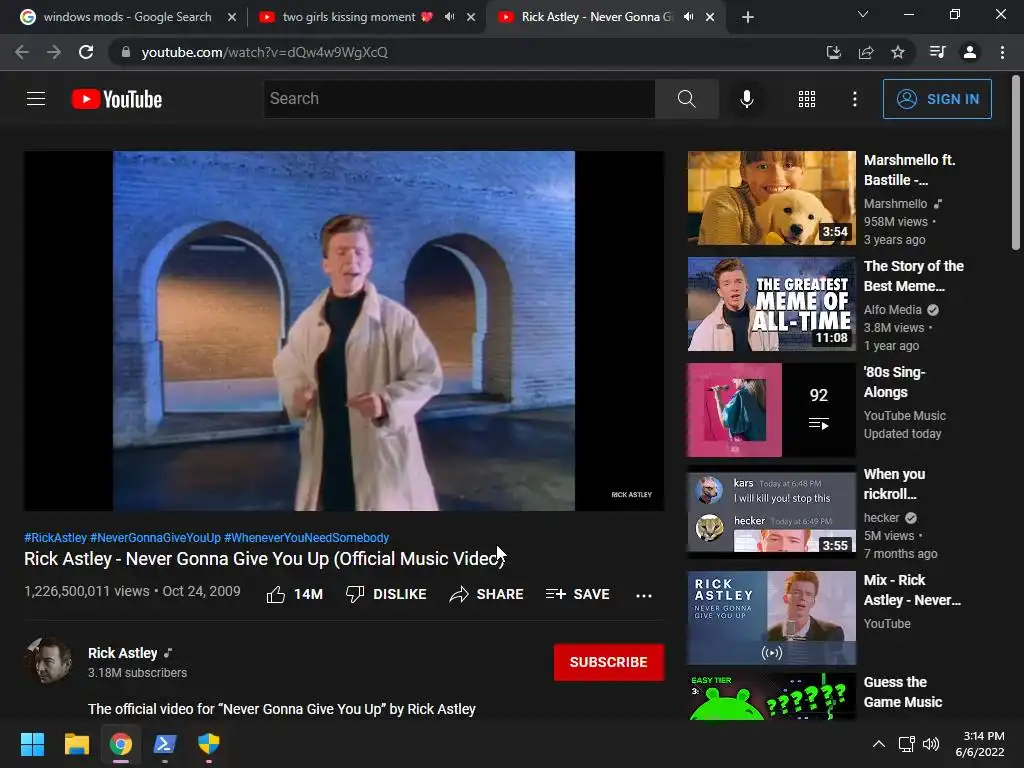Open the '80s Sing-Alongs playlist thumbnail
Image resolution: width=1024 pixels, height=768 pixels.
[771, 409]
